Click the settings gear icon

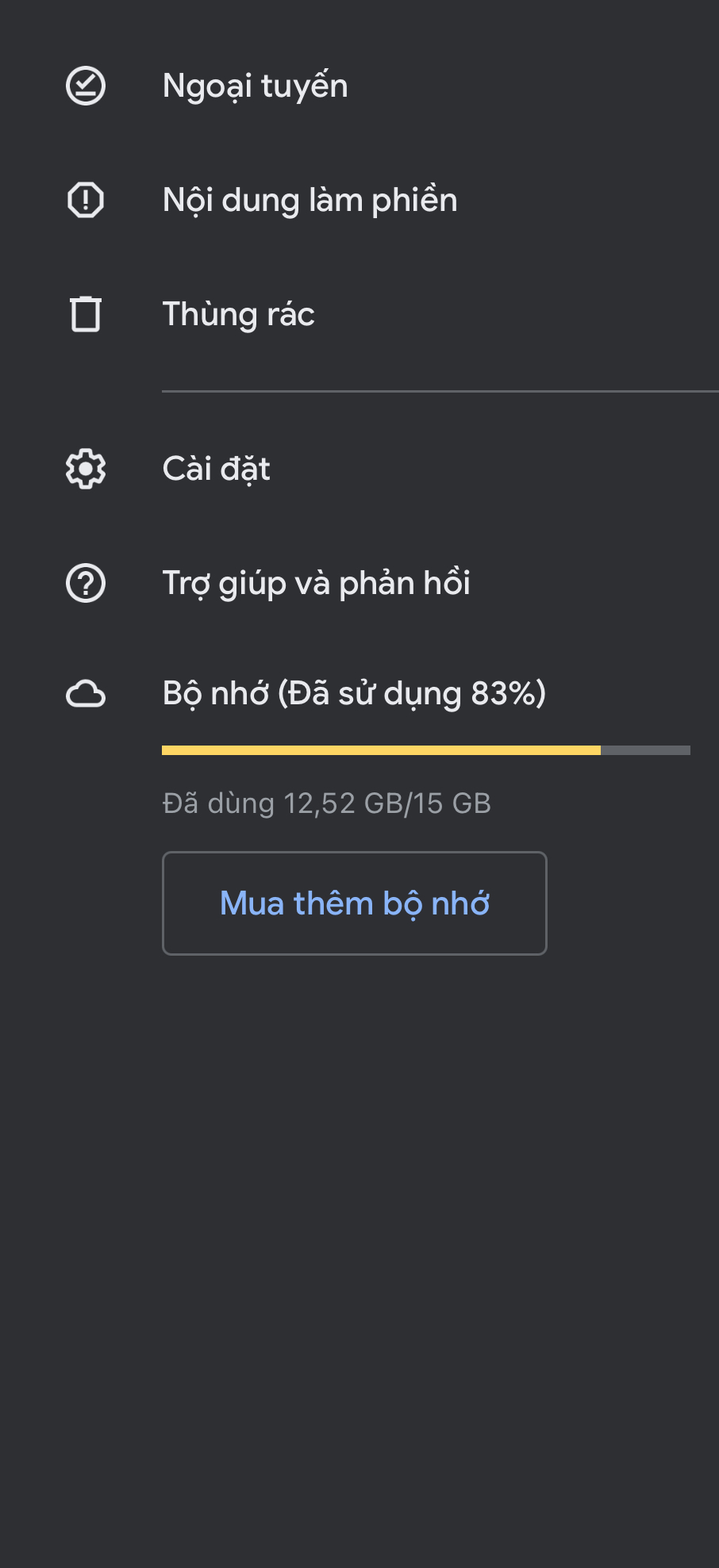click(86, 469)
